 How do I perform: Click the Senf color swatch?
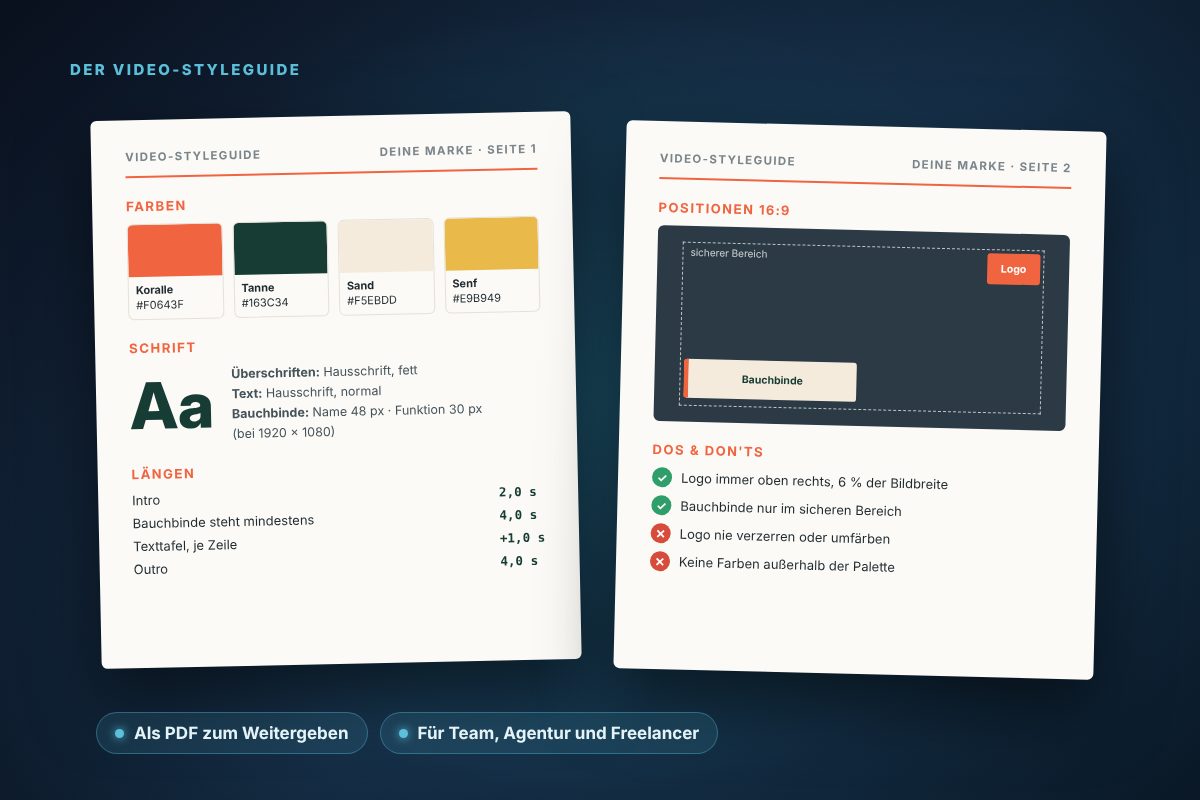(x=492, y=264)
